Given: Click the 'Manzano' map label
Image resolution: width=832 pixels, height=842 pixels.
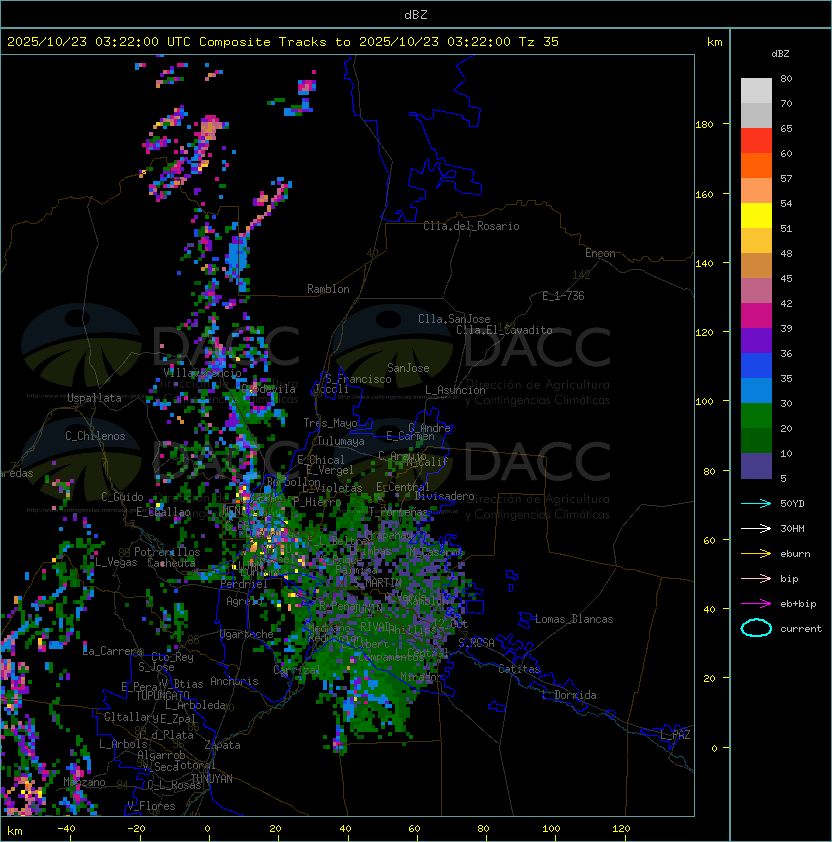Looking at the screenshot, I should [84, 782].
